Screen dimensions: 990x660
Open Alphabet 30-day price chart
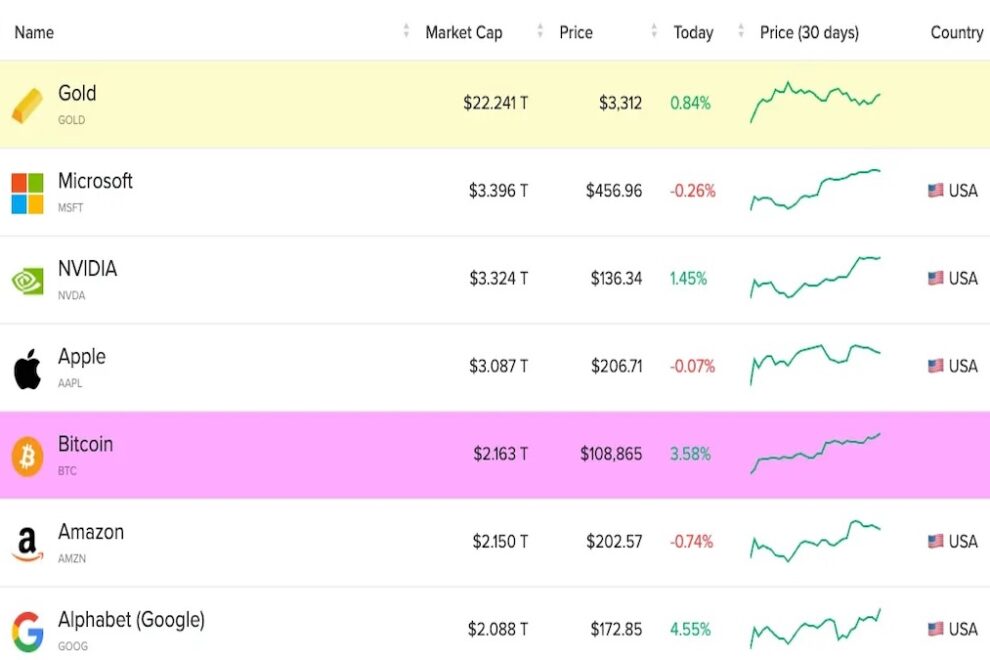click(815, 628)
